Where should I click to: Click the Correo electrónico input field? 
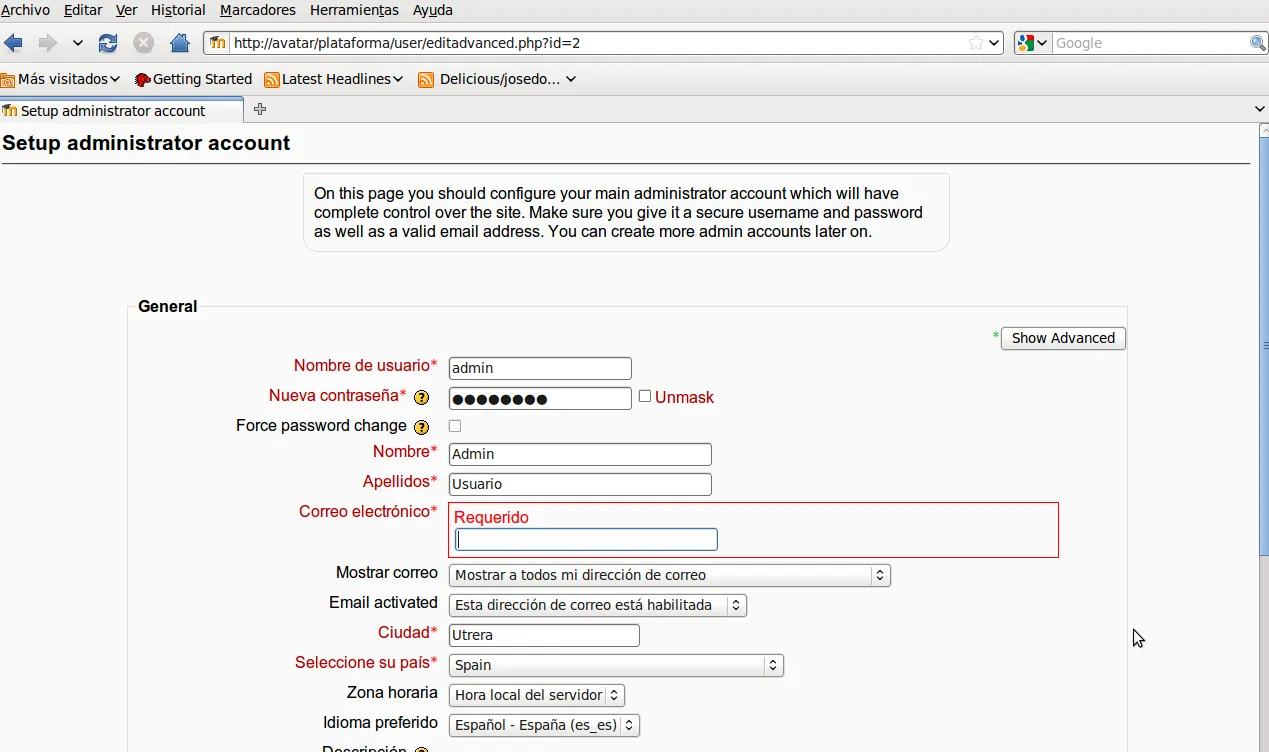587,540
